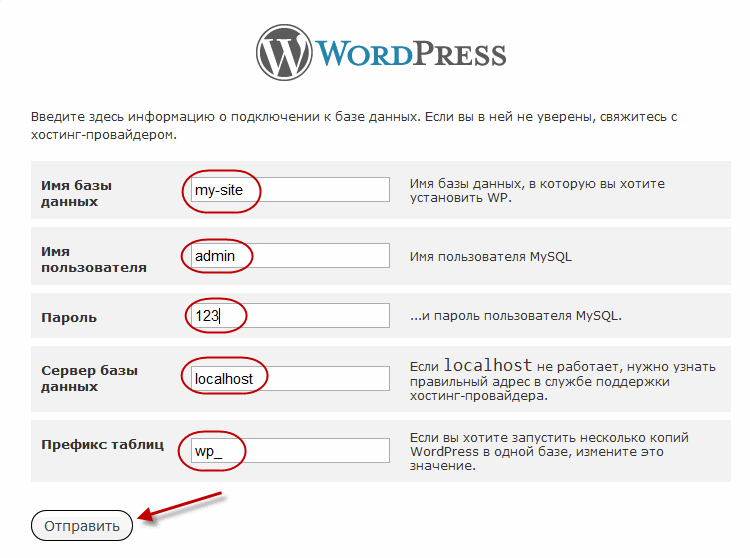Click the '...и пароль пользователя MySQL.' hint
The height and width of the screenshot is (558, 750).
(516, 316)
